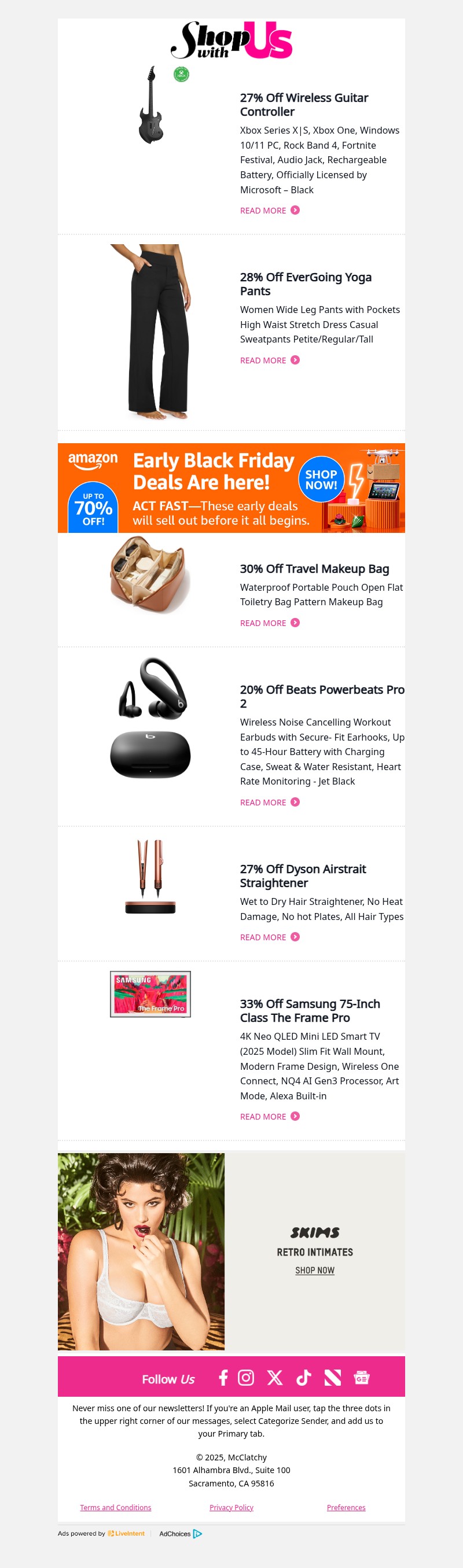Click SHOP NOW on the Early Black Friday banner
The image size is (463, 1568).
click(x=322, y=480)
